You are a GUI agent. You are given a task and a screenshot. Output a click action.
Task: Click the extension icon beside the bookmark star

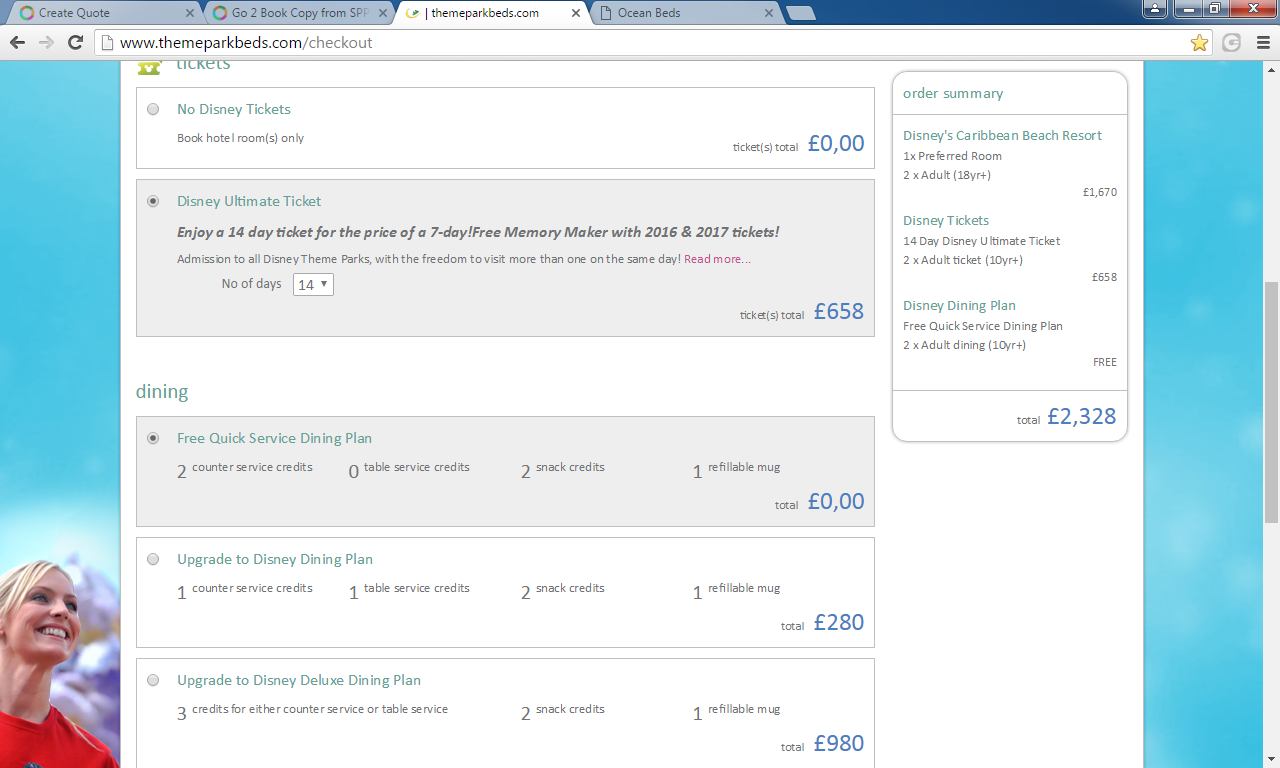click(x=1231, y=42)
